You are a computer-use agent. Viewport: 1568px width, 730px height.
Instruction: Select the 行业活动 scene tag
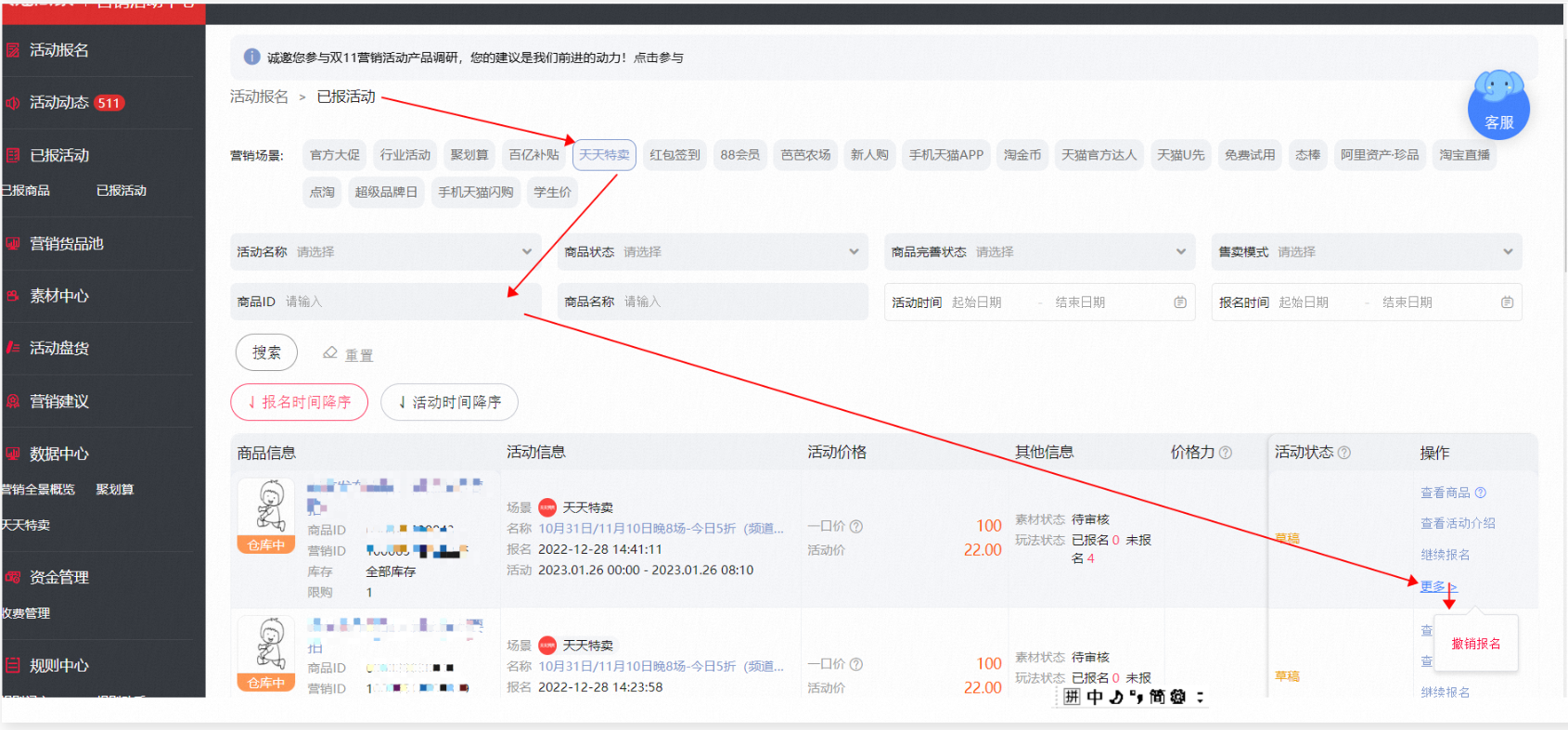point(405,155)
